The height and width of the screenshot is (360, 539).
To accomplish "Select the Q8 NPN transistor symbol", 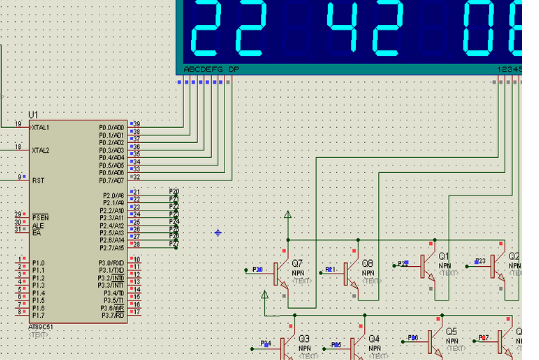I will click(351, 274).
